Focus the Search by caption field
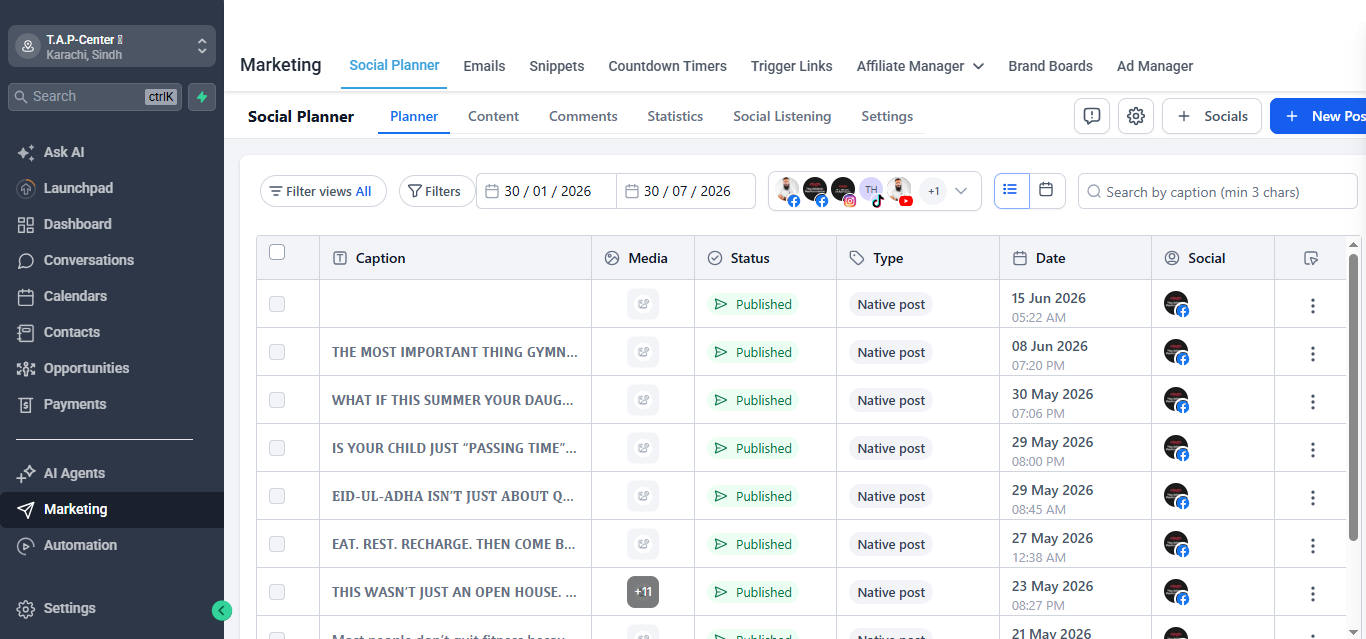The width and height of the screenshot is (1366, 639). (x=1217, y=191)
